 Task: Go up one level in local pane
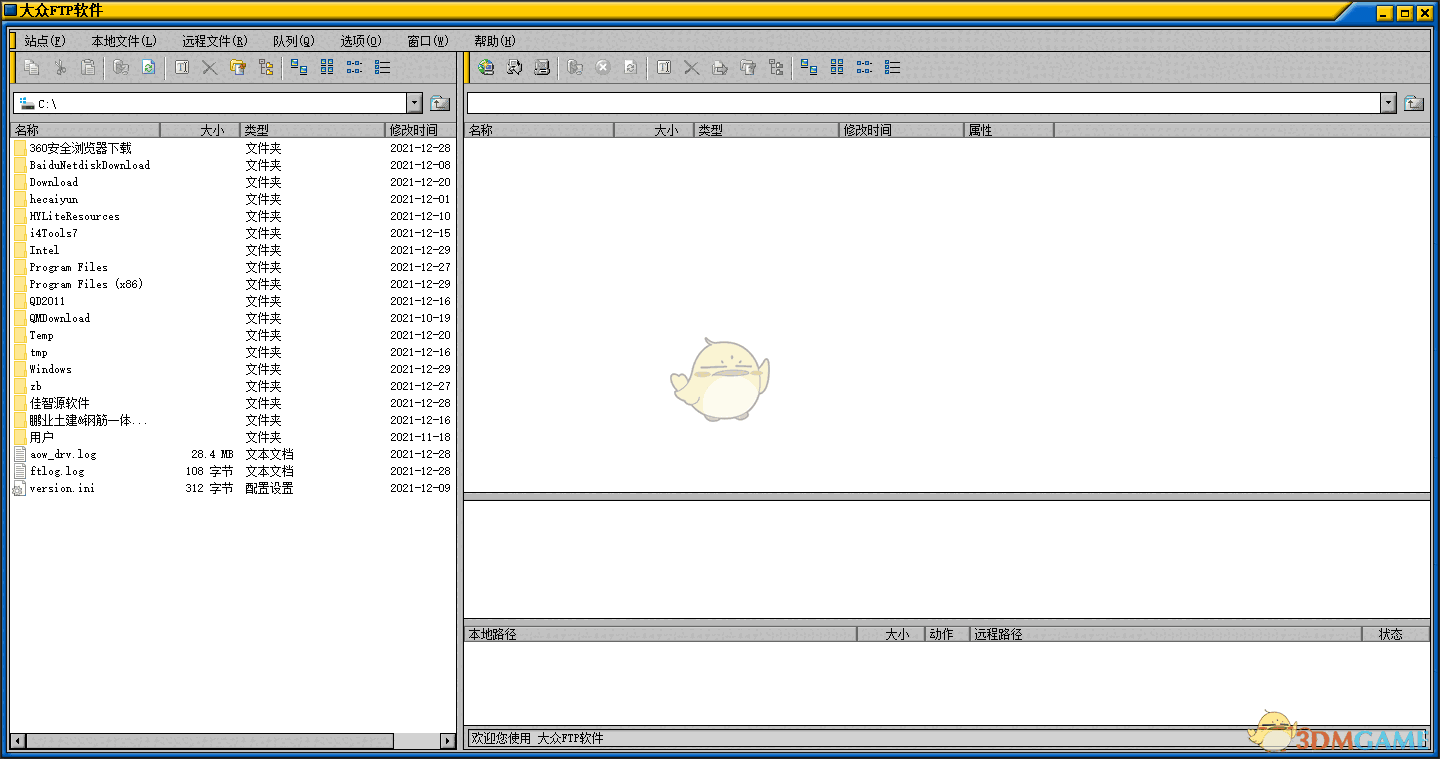click(x=440, y=103)
